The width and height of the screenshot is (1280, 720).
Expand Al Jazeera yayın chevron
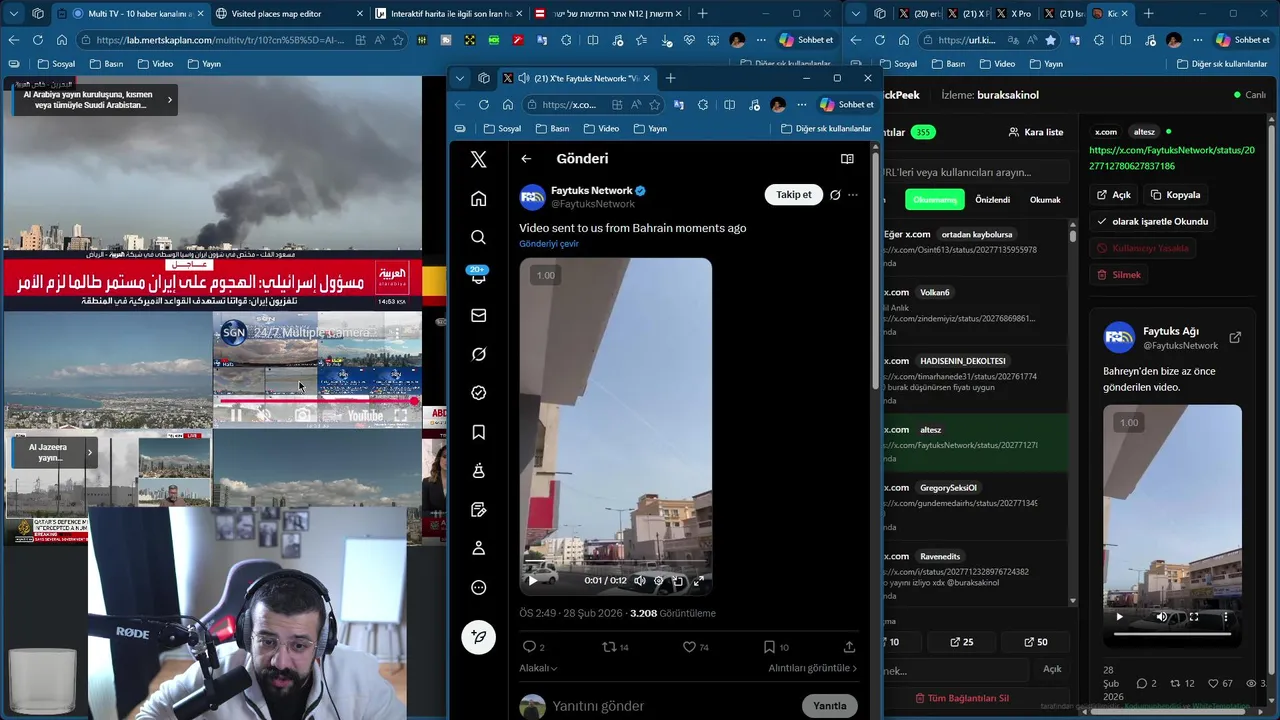tap(89, 452)
